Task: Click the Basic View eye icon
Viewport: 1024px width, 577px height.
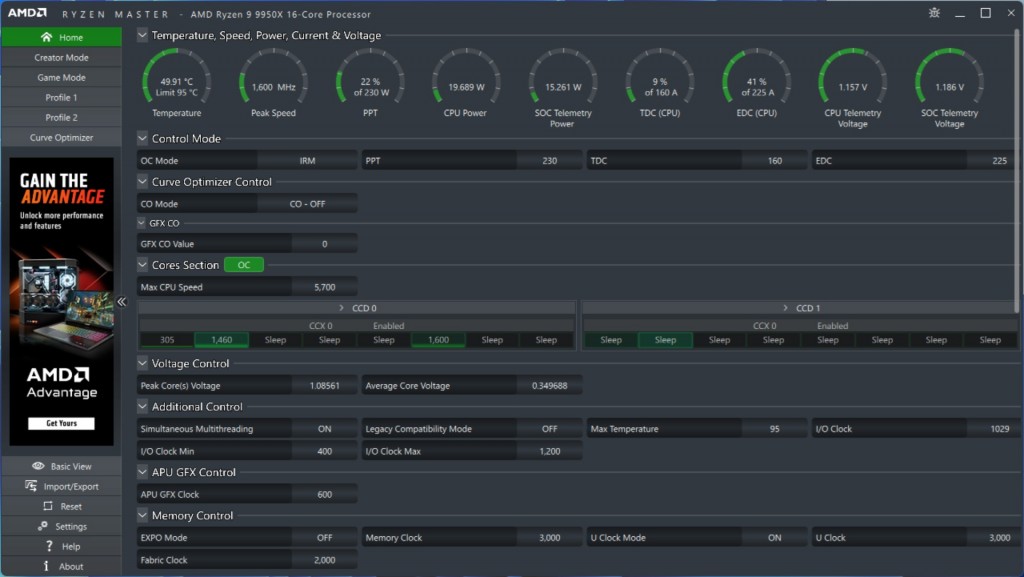Action: (38, 466)
